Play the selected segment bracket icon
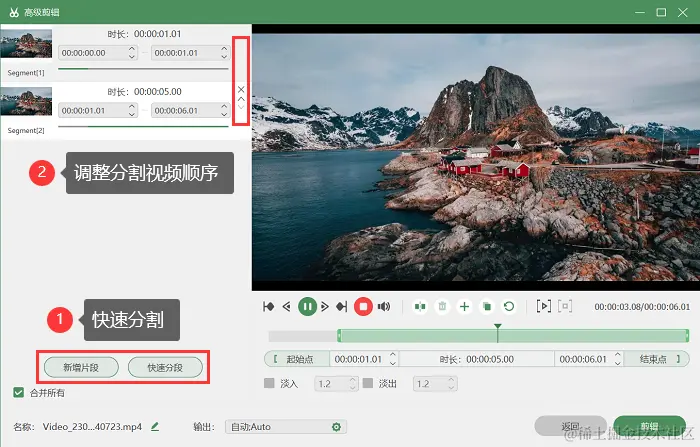 point(543,306)
